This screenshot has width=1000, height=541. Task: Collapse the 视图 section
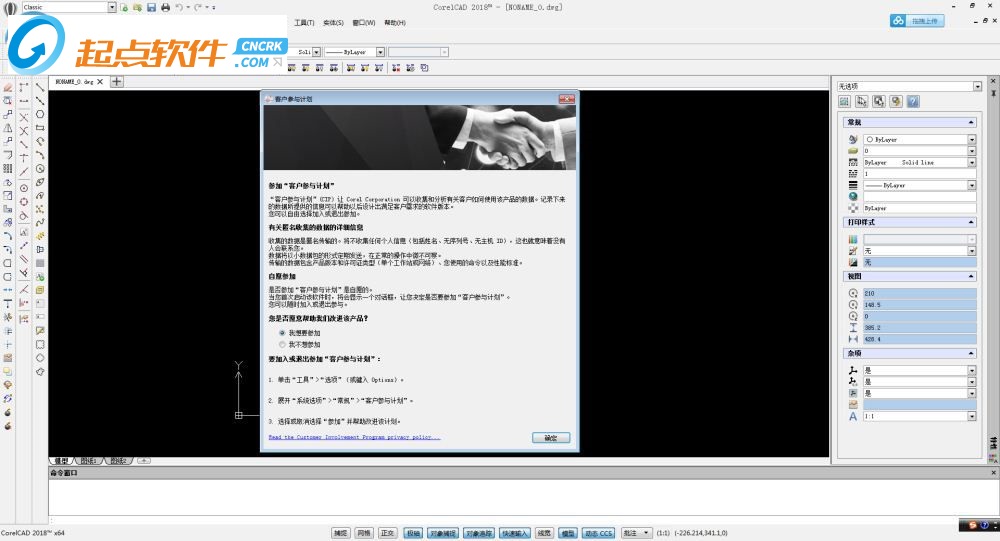971,276
